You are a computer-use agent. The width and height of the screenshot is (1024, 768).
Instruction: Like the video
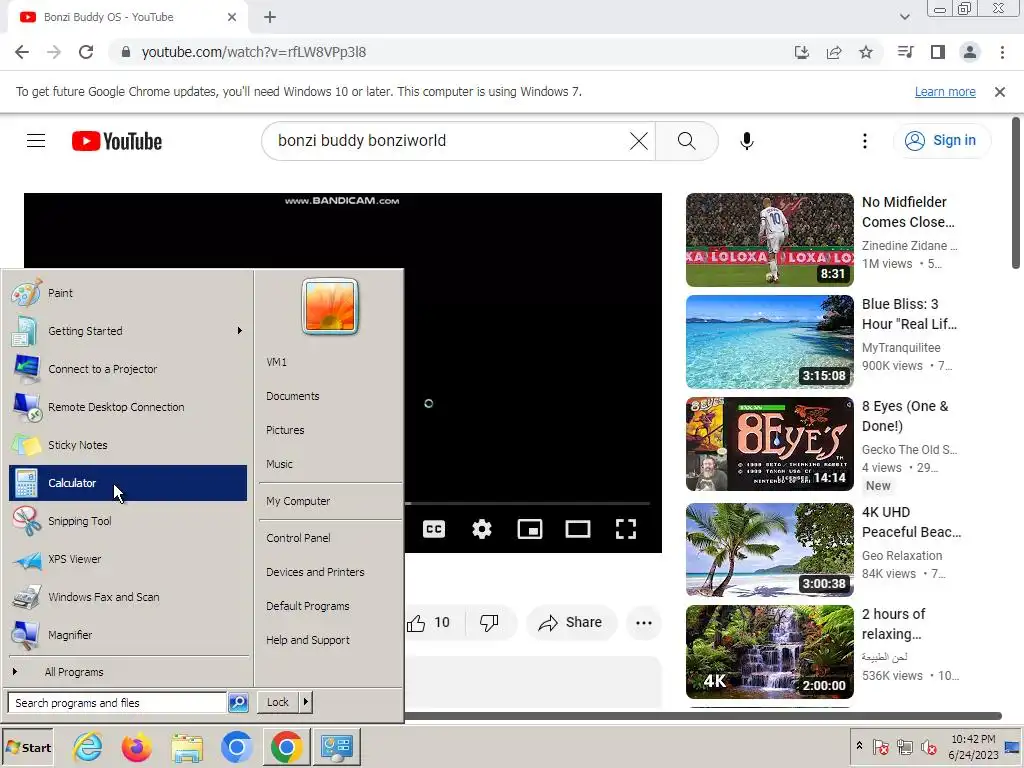pyautogui.click(x=428, y=622)
